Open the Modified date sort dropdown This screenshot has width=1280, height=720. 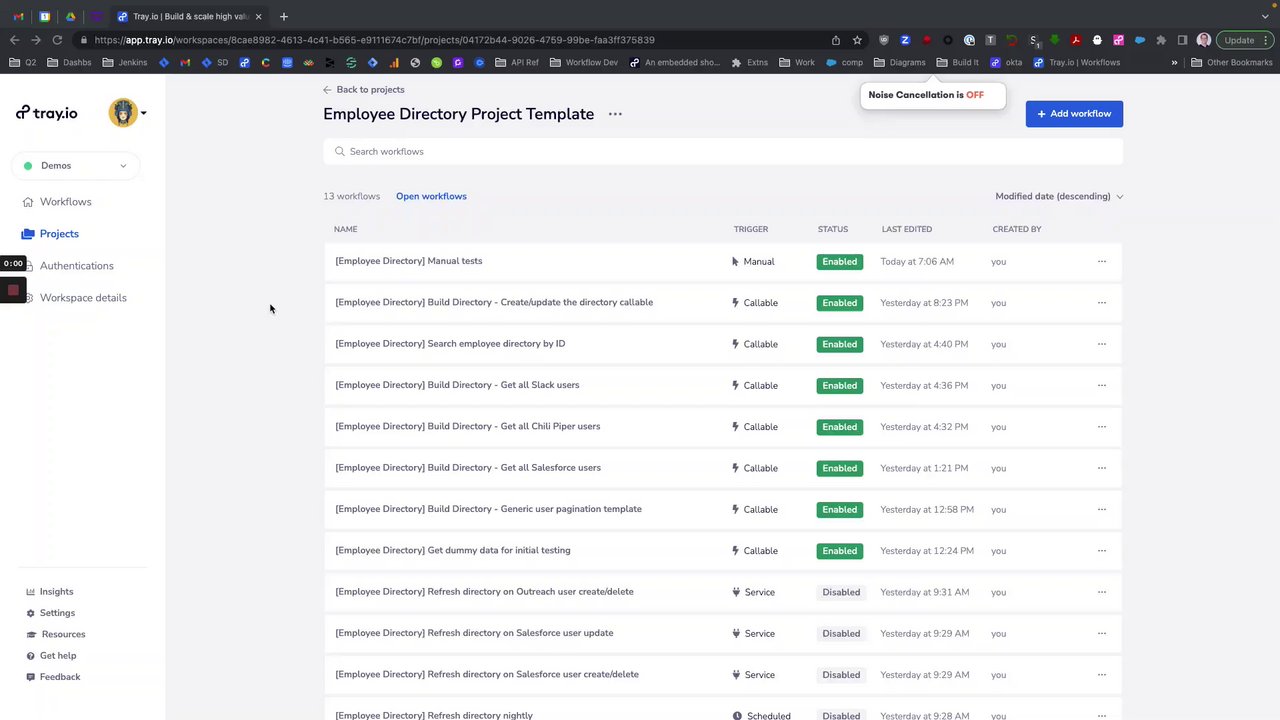pos(1059,197)
